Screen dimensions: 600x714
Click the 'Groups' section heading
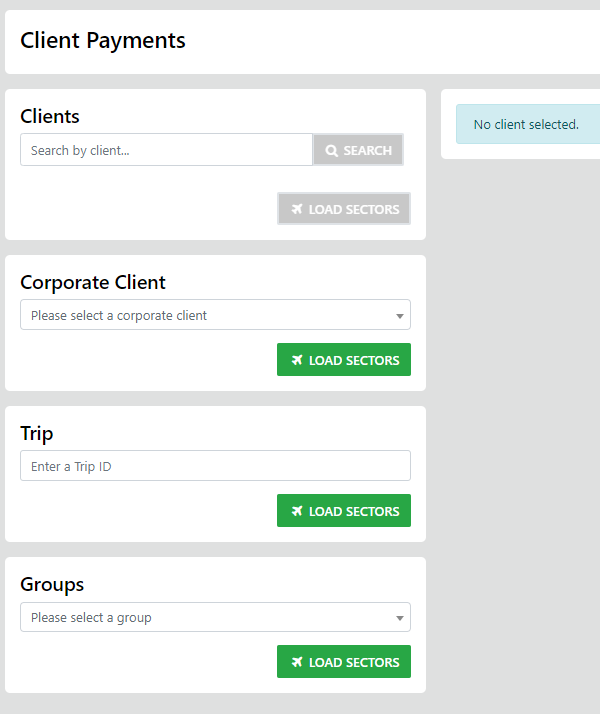point(52,584)
